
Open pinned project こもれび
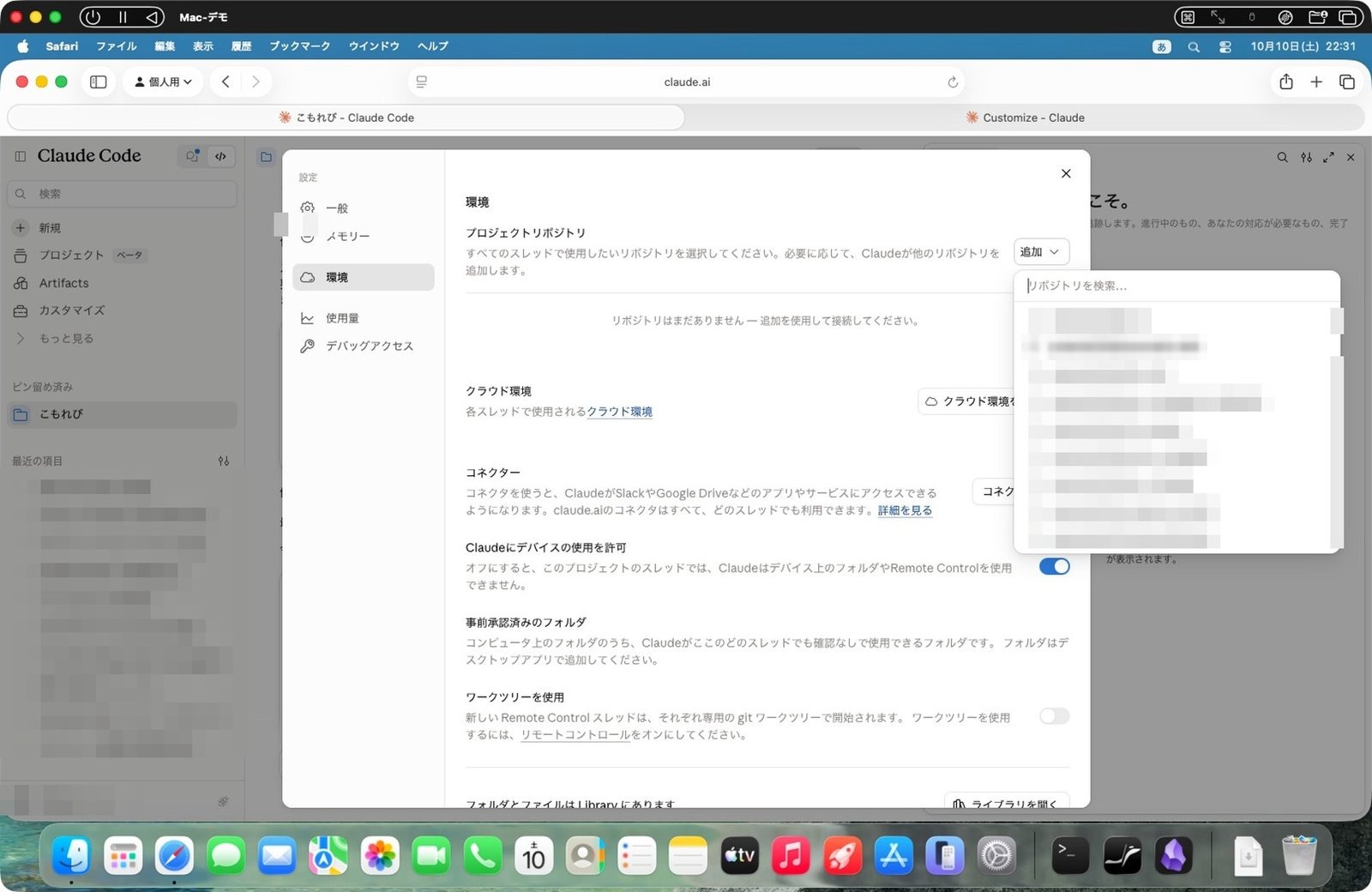[x=123, y=413]
